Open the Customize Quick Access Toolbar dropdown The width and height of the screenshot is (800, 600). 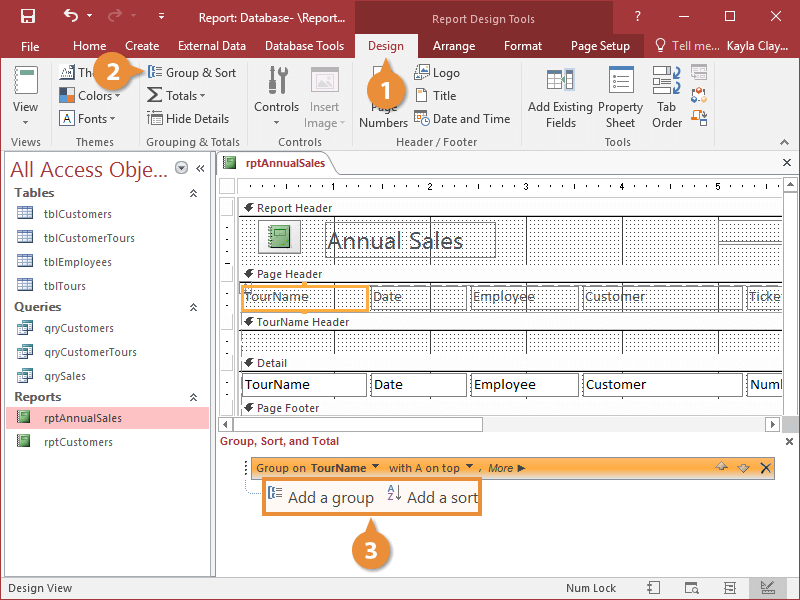tap(161, 16)
